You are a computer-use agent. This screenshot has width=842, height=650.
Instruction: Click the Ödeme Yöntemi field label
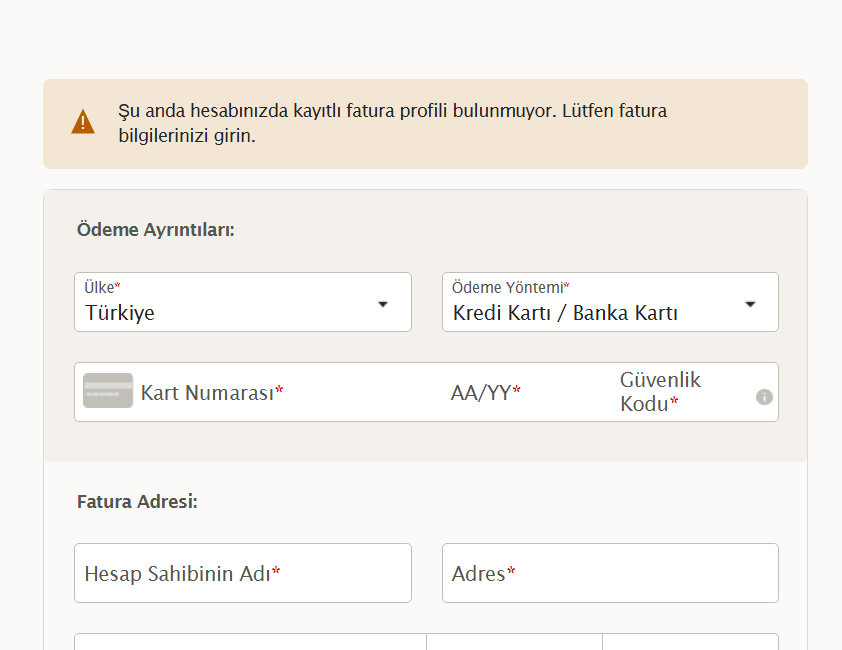[510, 287]
